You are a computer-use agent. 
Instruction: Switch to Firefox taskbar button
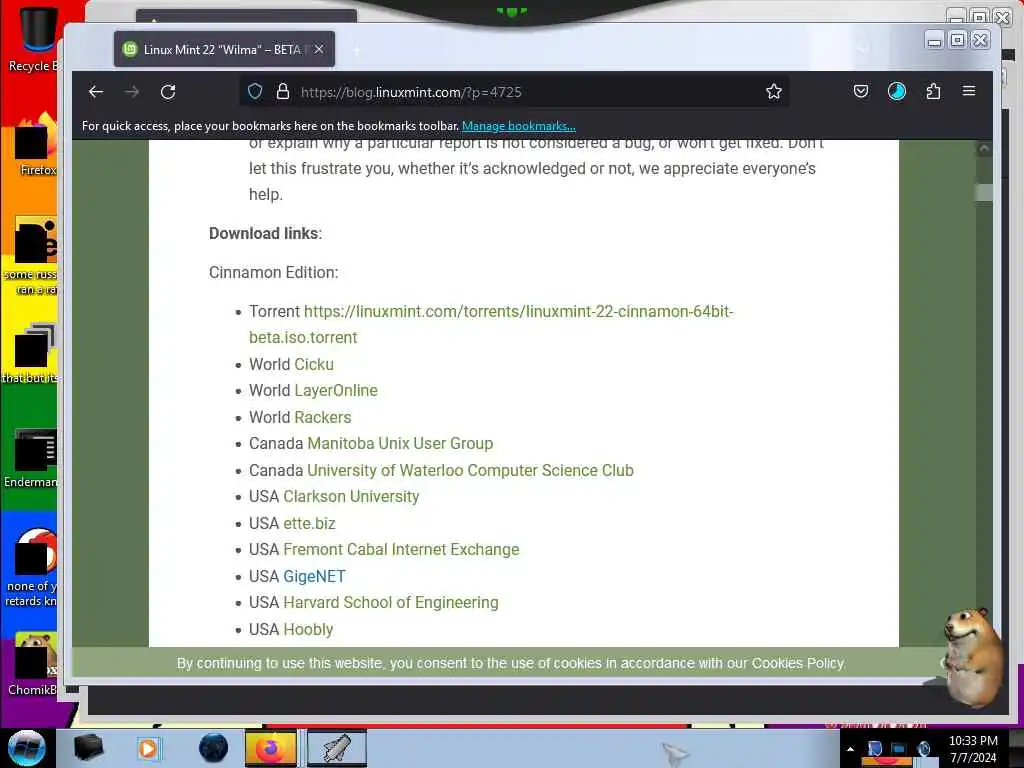(x=271, y=748)
